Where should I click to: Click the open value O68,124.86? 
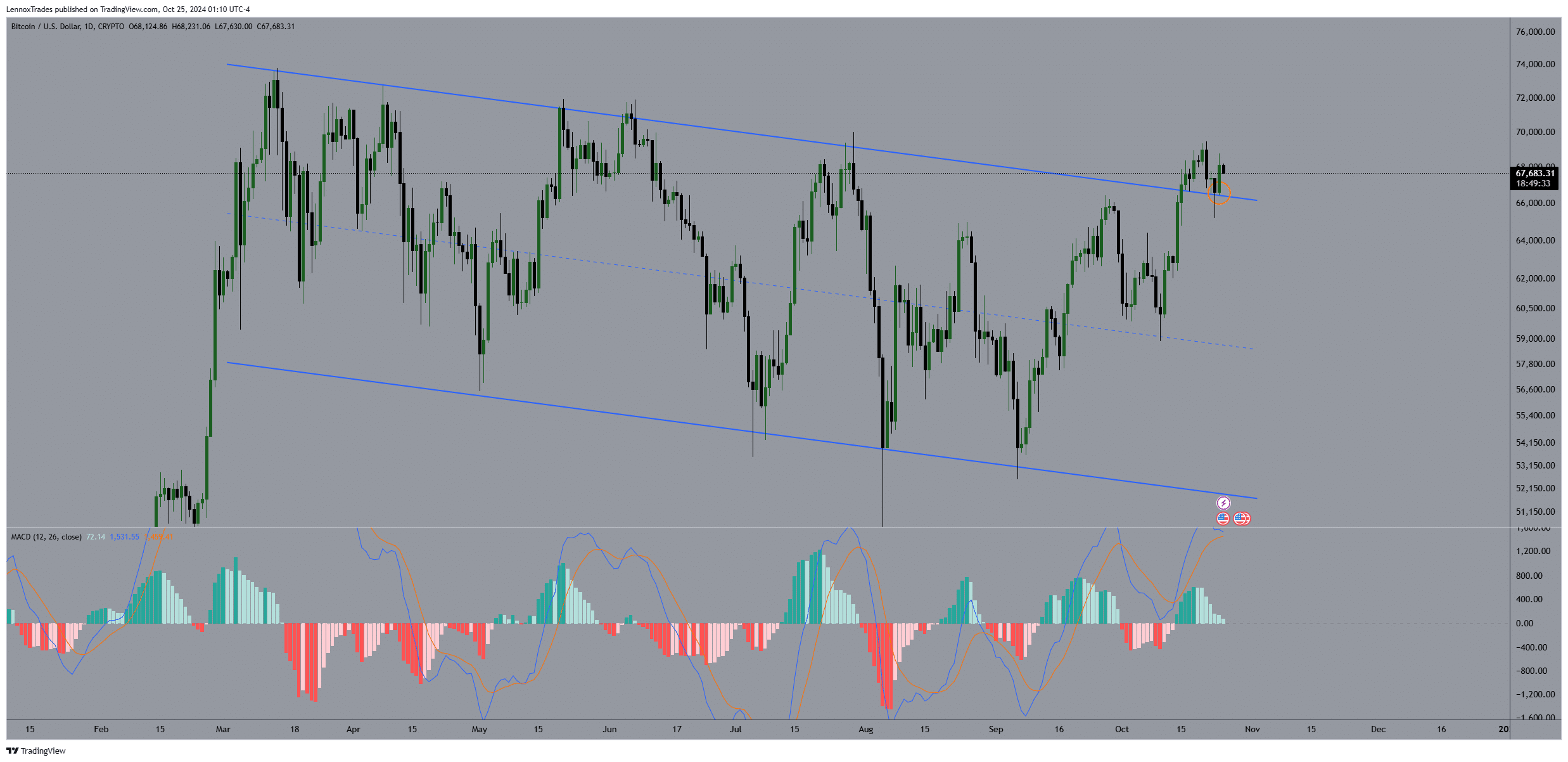pos(148,27)
